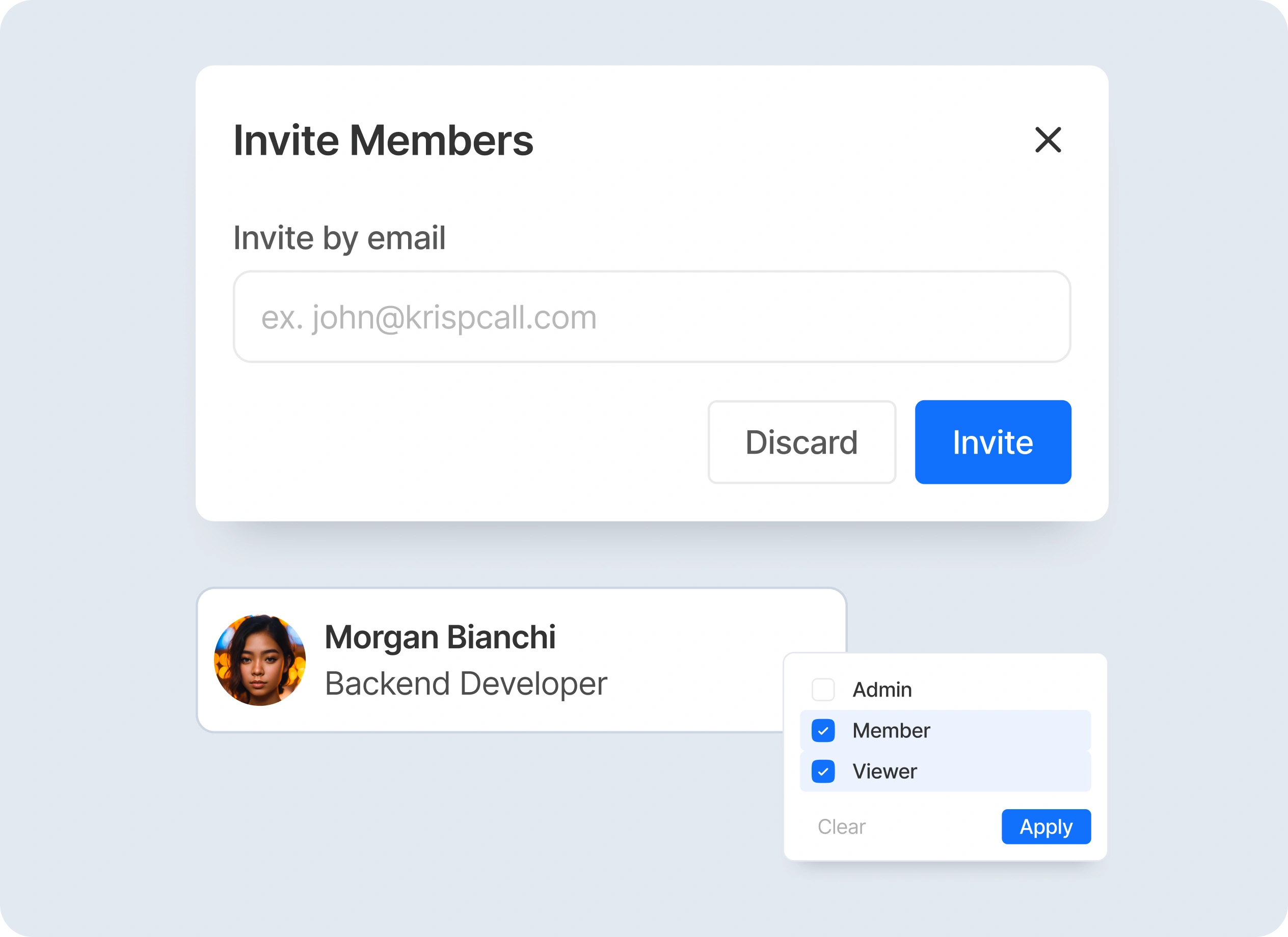The image size is (1288, 937).
Task: Click the Invite by email label
Action: (339, 237)
